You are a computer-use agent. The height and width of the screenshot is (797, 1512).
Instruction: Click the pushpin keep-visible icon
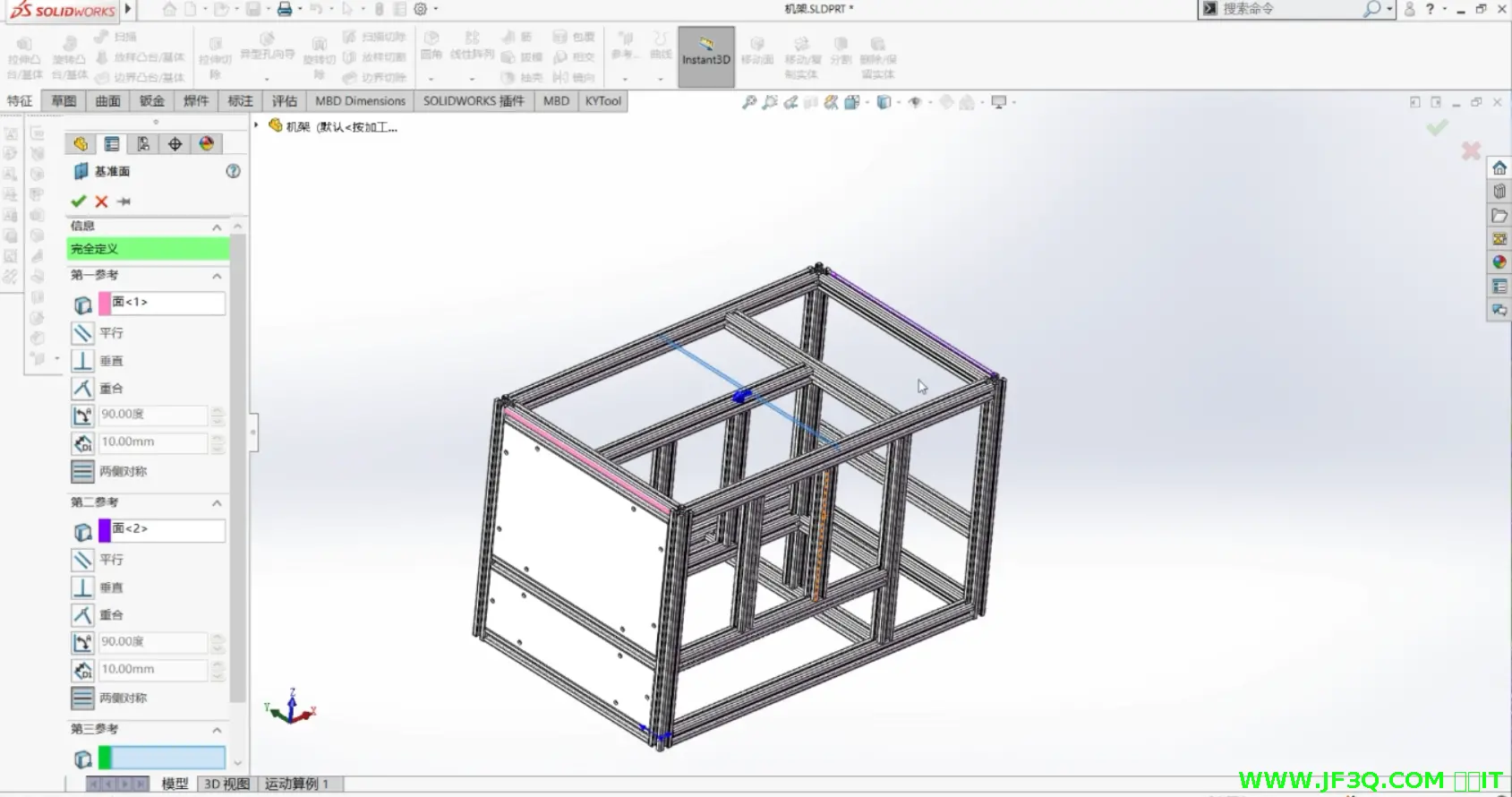point(124,201)
